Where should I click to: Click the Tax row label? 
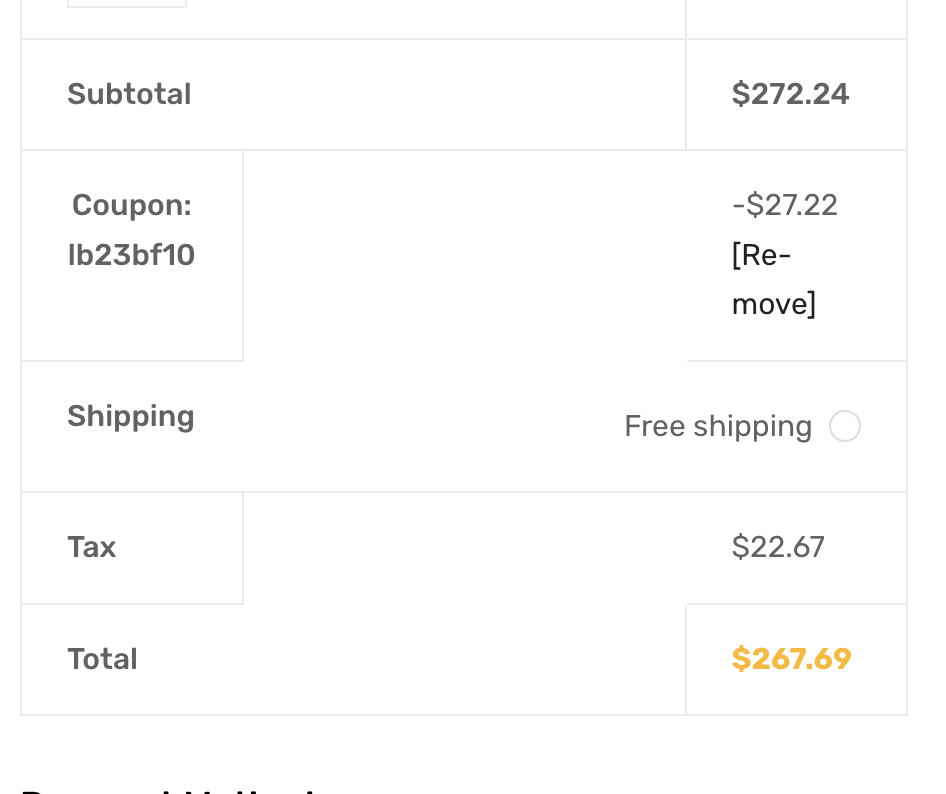[91, 547]
